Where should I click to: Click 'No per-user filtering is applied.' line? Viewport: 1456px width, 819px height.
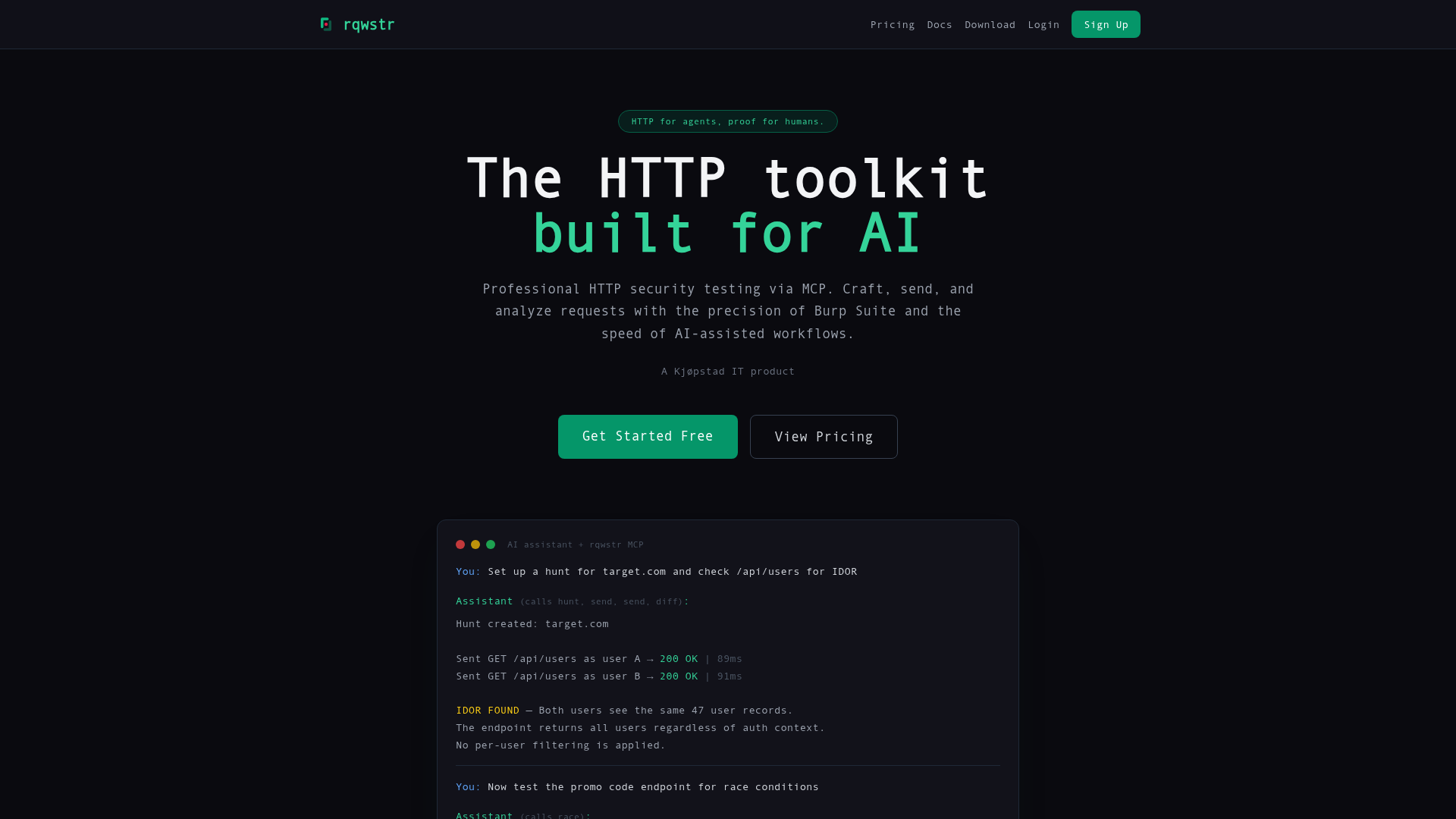(560, 745)
